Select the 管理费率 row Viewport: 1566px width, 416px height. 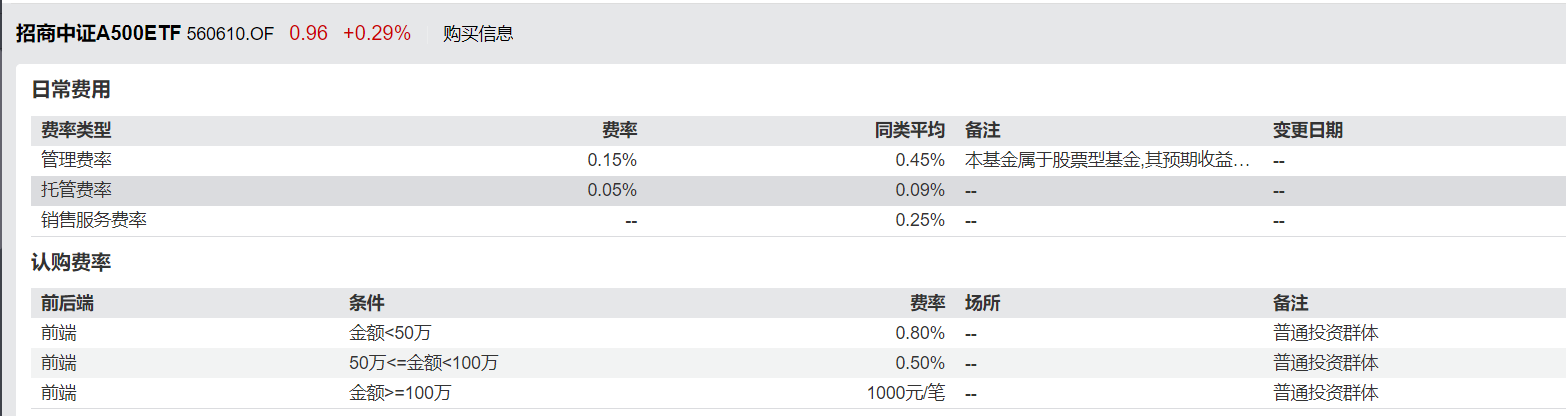click(798, 160)
